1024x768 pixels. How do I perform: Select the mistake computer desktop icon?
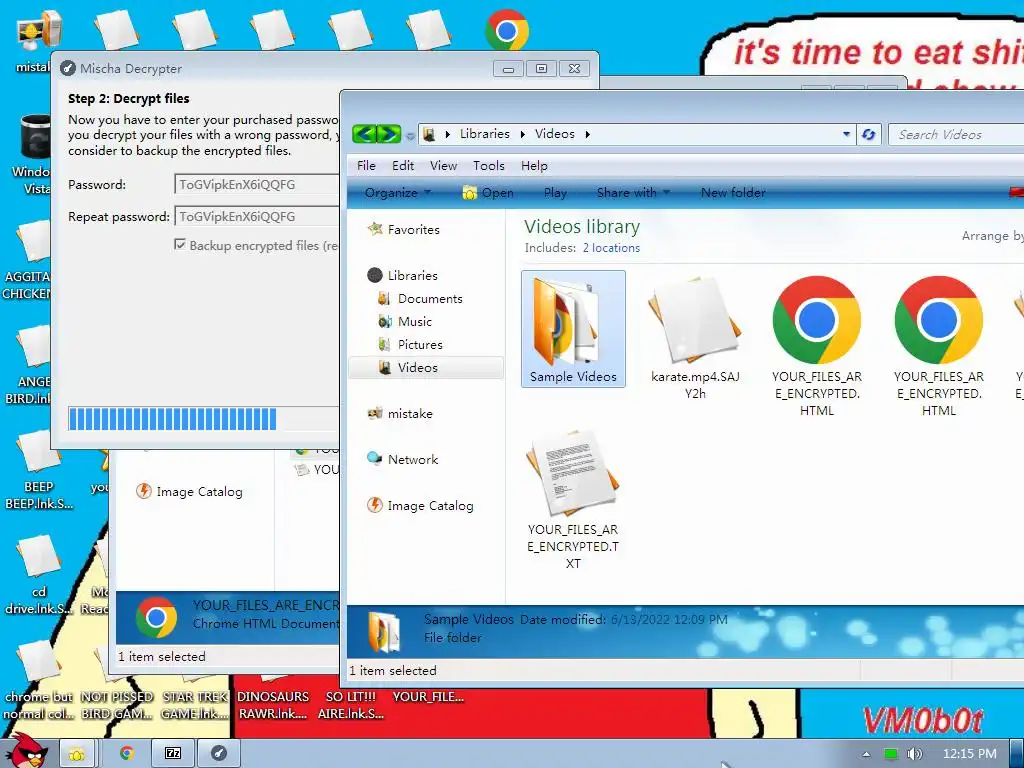39,29
